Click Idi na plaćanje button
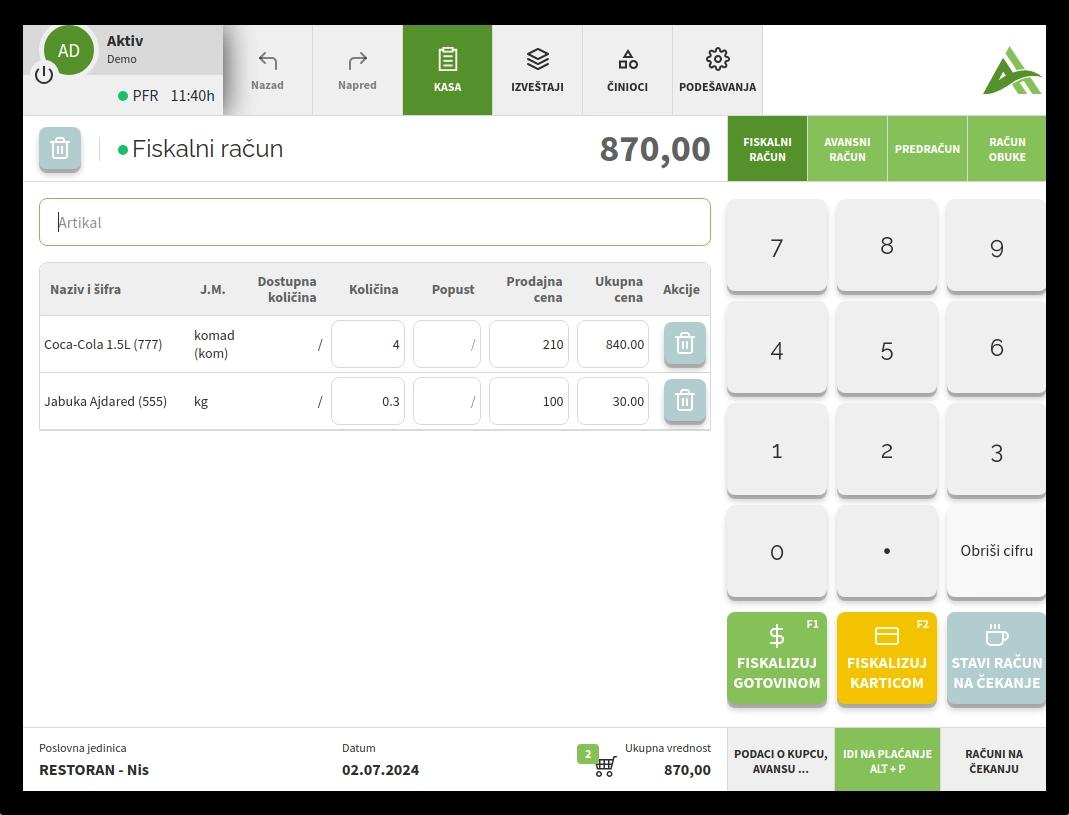The width and height of the screenshot is (1069, 815). [x=887, y=761]
